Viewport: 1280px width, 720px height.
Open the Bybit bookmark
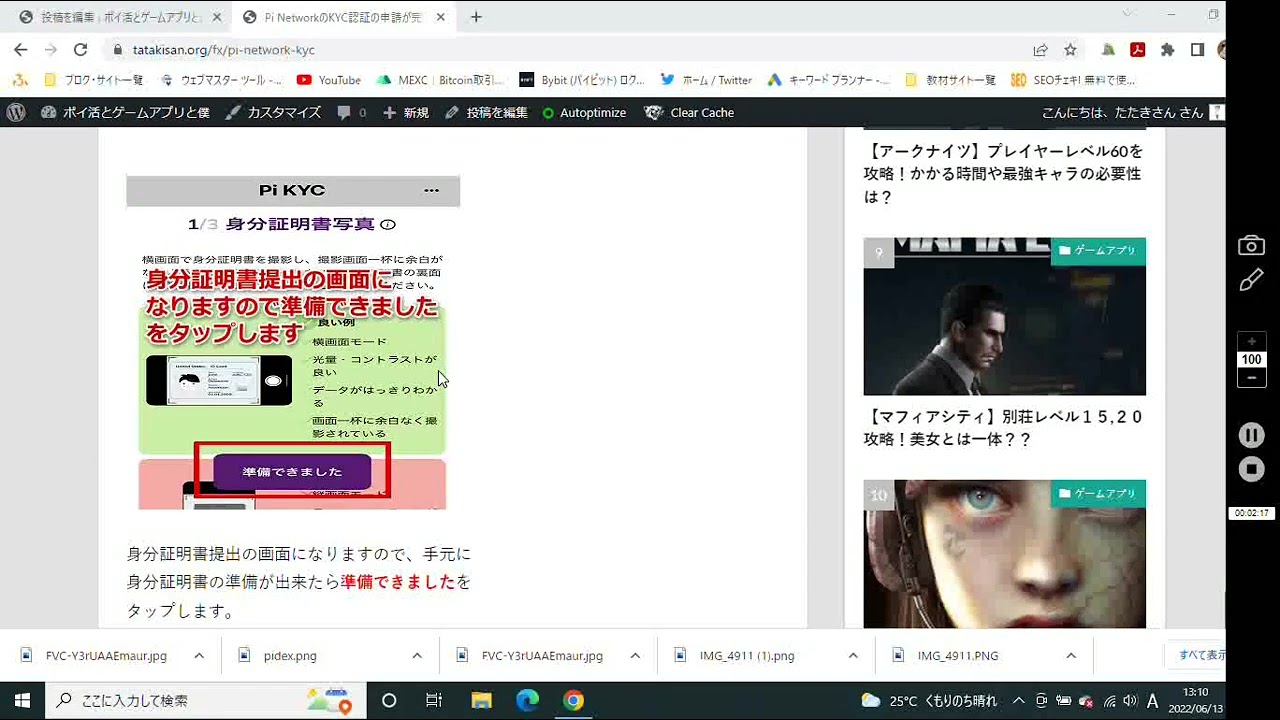[x=583, y=80]
